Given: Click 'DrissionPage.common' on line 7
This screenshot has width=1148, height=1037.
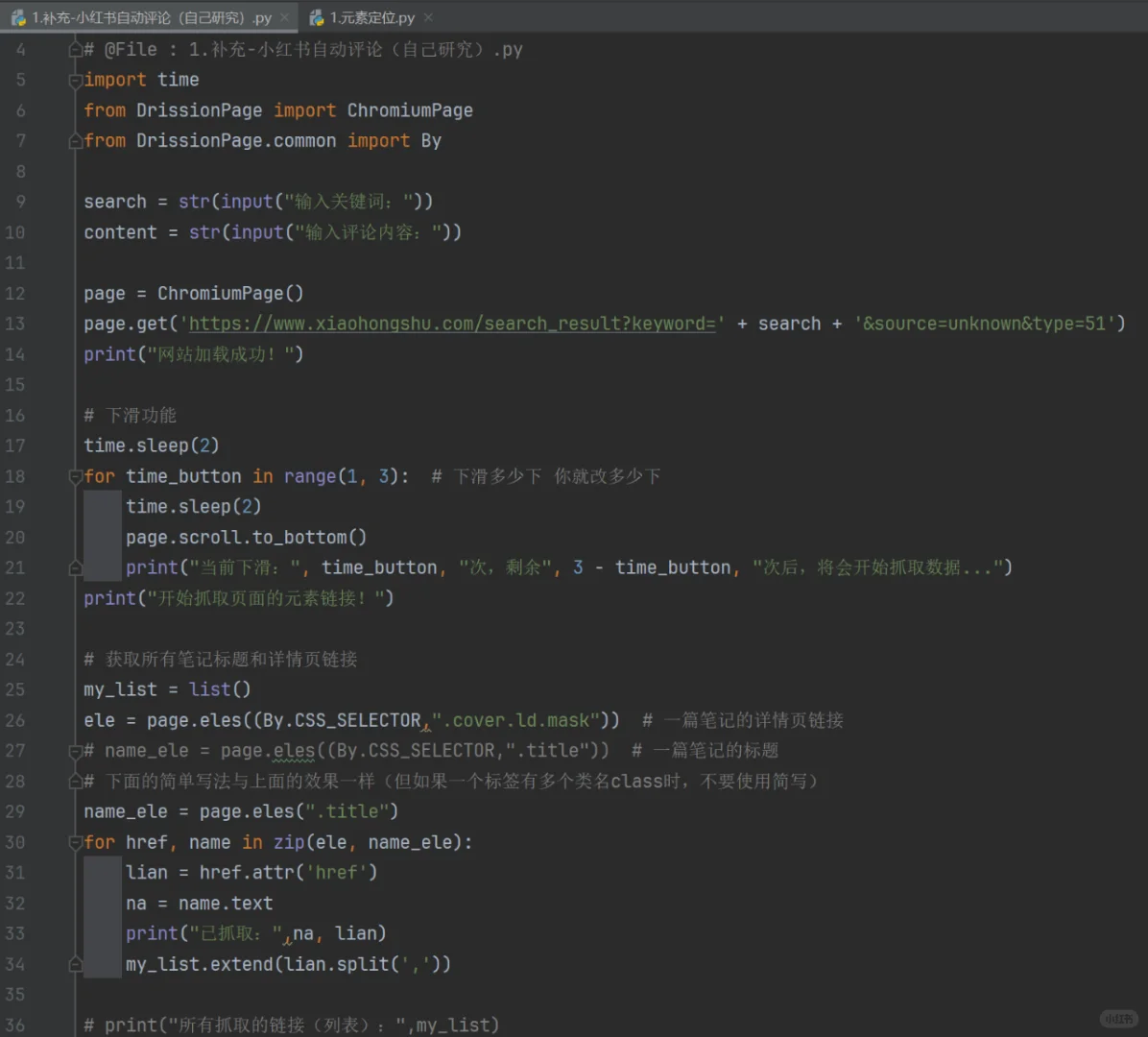Looking at the screenshot, I should coord(236,140).
